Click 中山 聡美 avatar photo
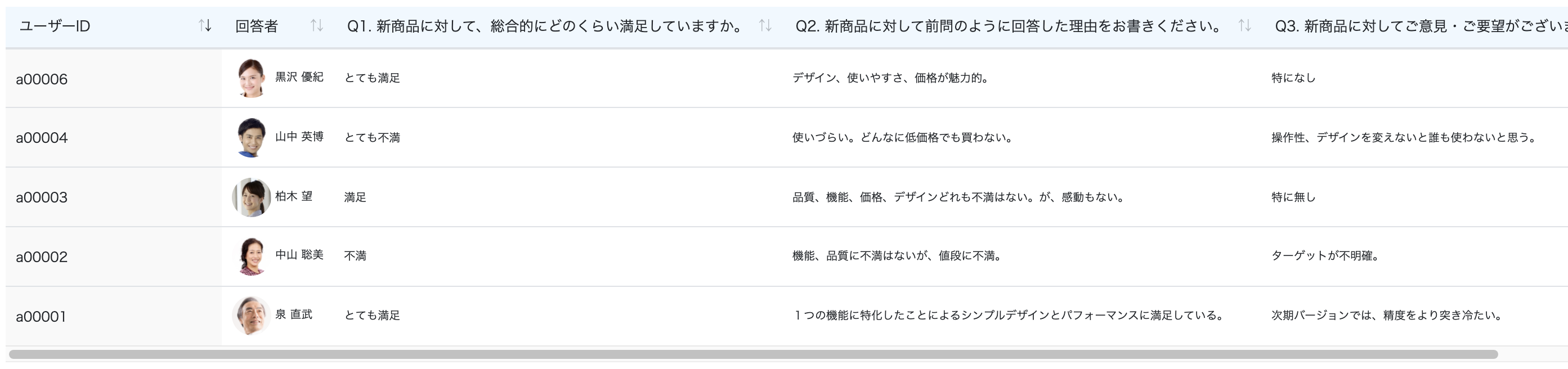This screenshot has width=1568, height=369. (x=252, y=256)
